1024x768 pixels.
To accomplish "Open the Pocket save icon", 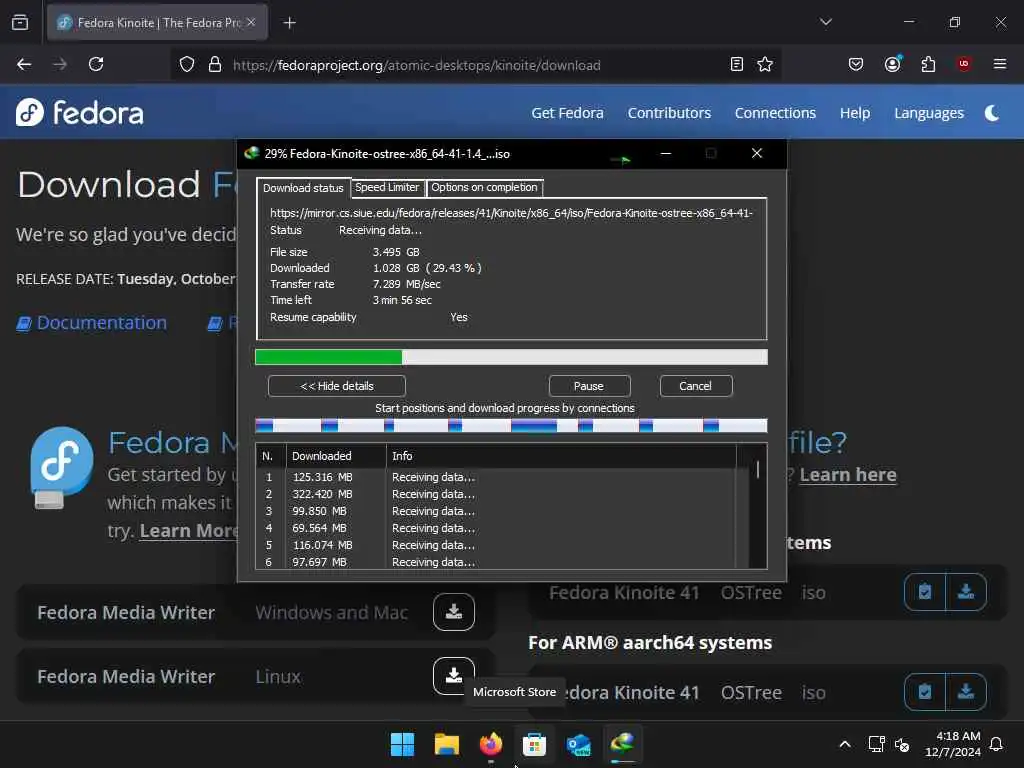I will 856,64.
